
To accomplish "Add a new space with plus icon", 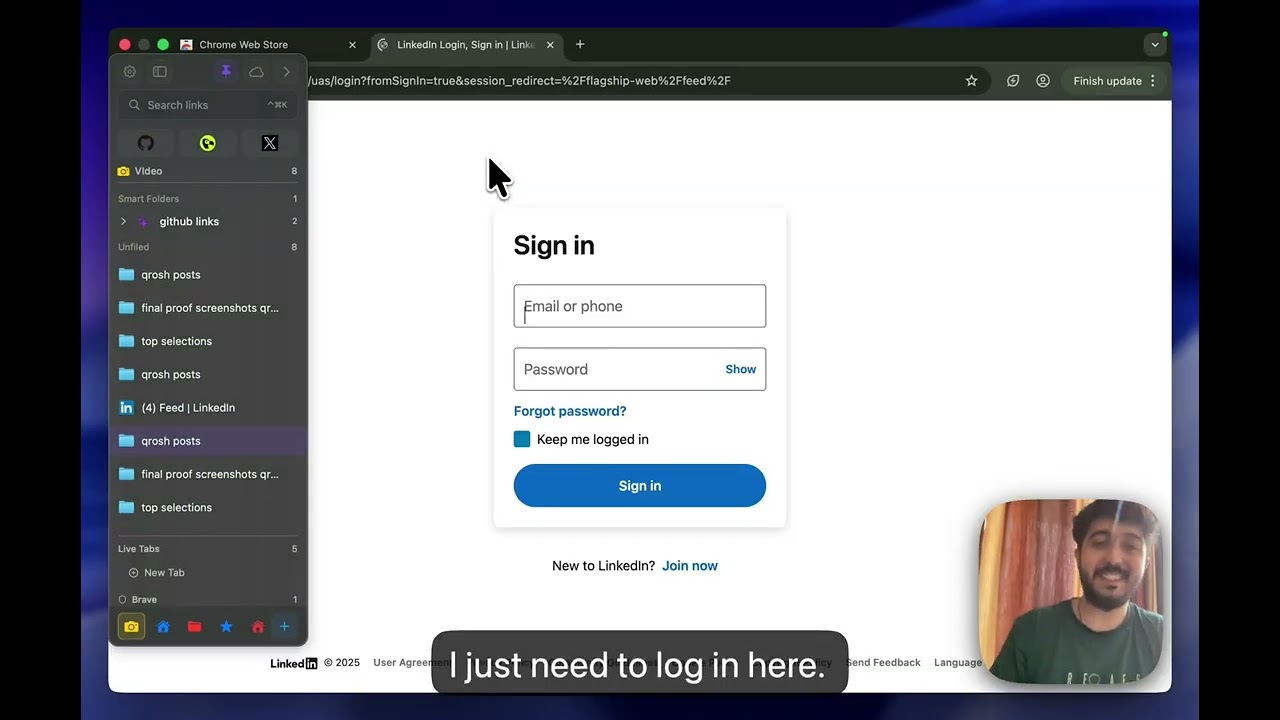I will [x=284, y=627].
